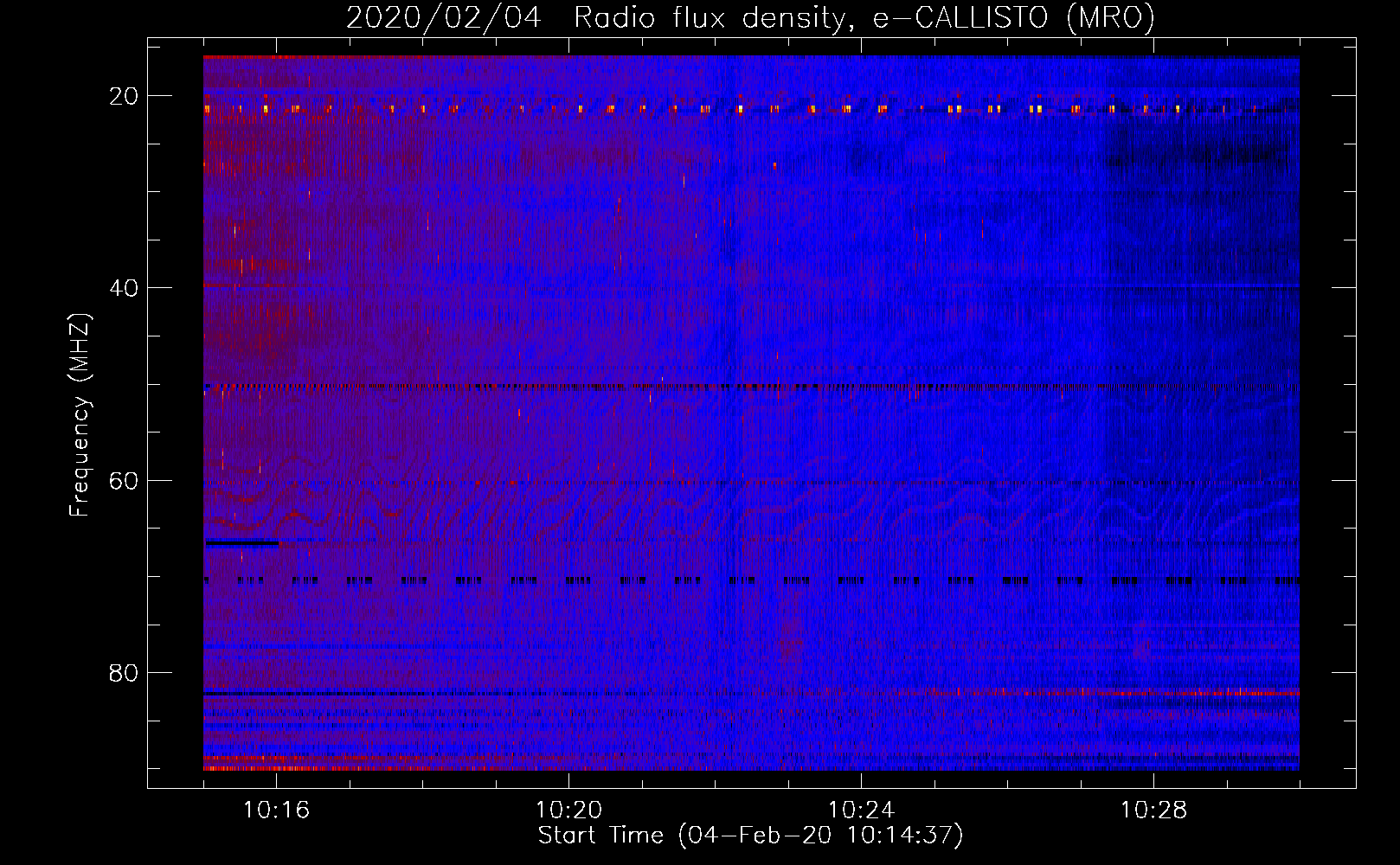Click the '10:28' time tick label
The width and height of the screenshot is (1400, 865).
pos(1154,811)
